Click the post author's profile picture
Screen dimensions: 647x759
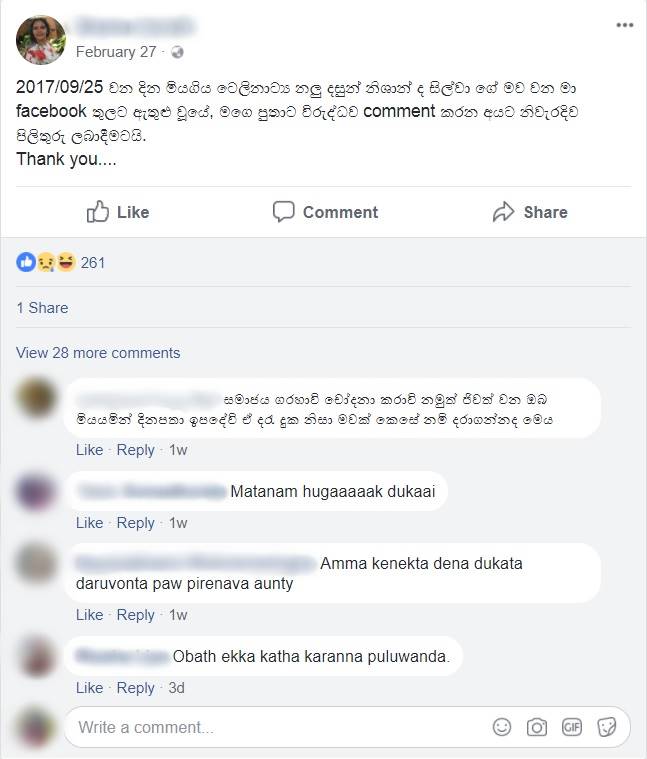point(41,40)
